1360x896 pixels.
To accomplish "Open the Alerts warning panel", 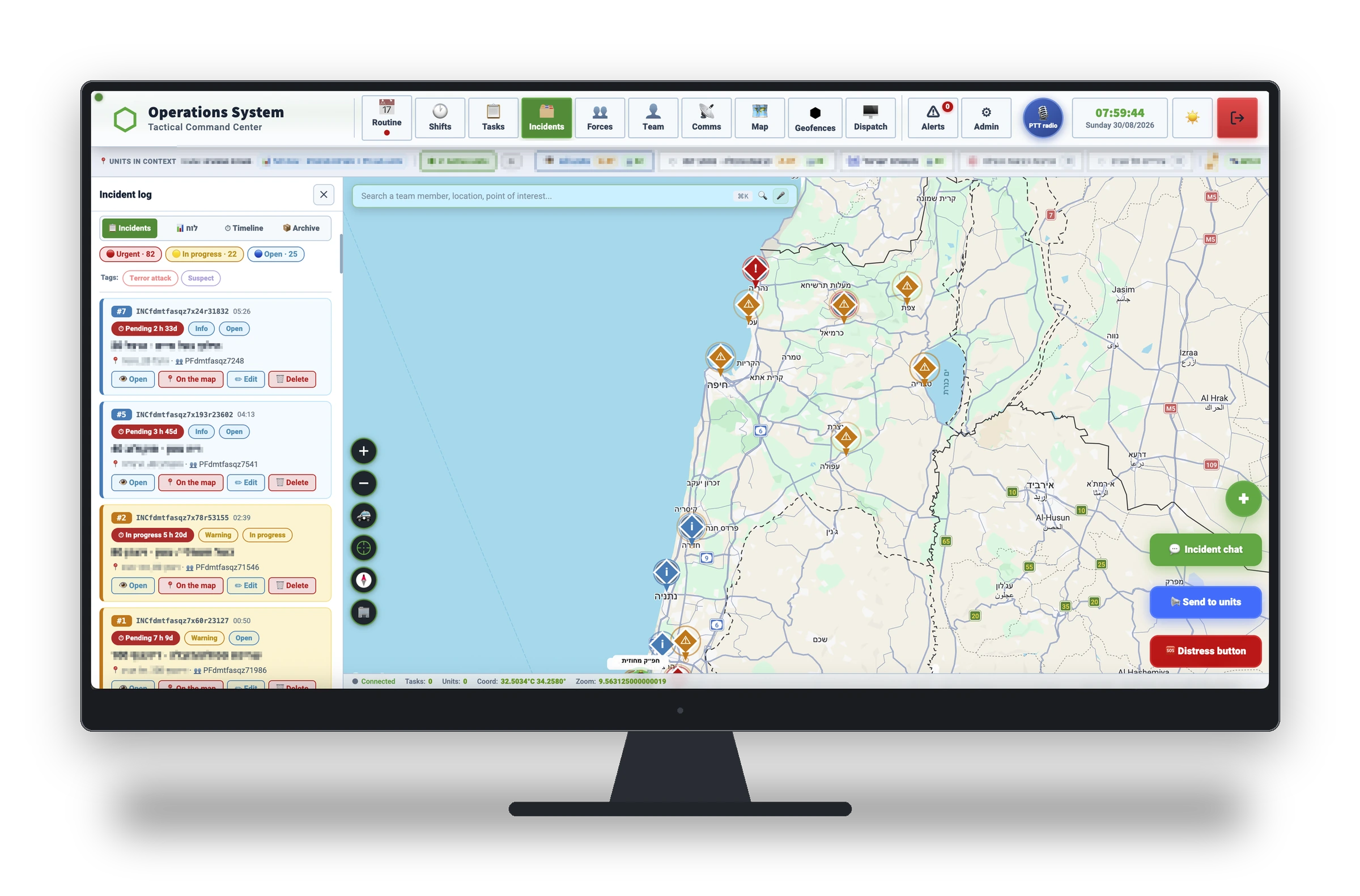I will point(933,118).
